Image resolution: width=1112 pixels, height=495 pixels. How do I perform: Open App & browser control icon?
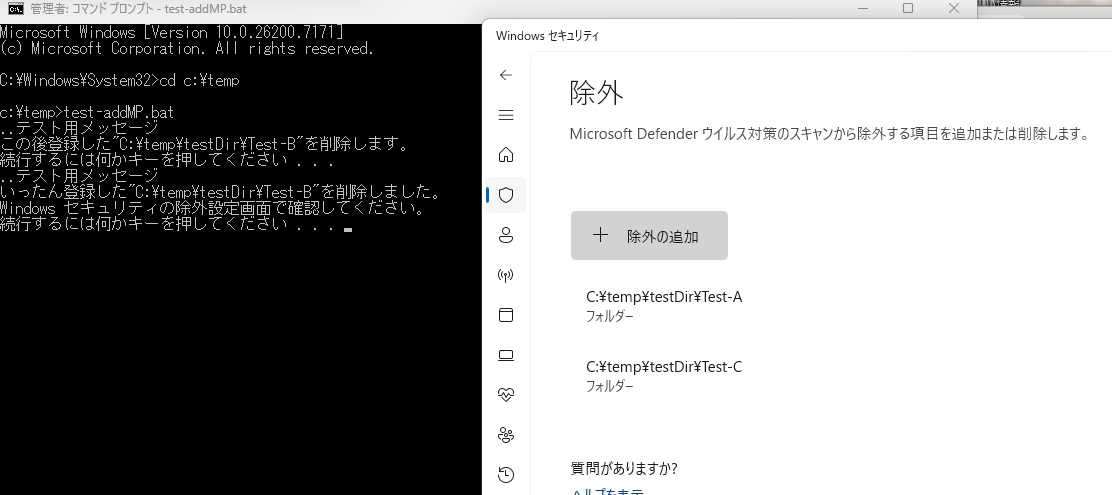point(506,315)
